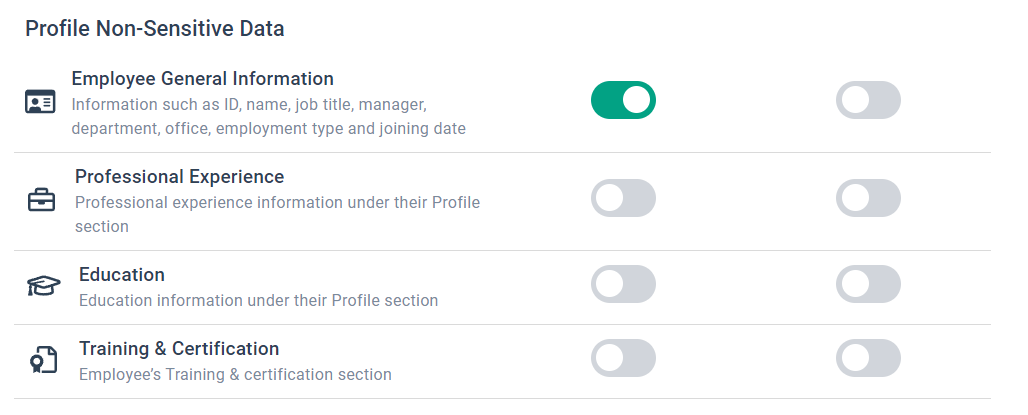Viewport: 1028px width, 415px height.
Task: Click the briefcase icon beside Professional Experience
Action: pos(41,200)
